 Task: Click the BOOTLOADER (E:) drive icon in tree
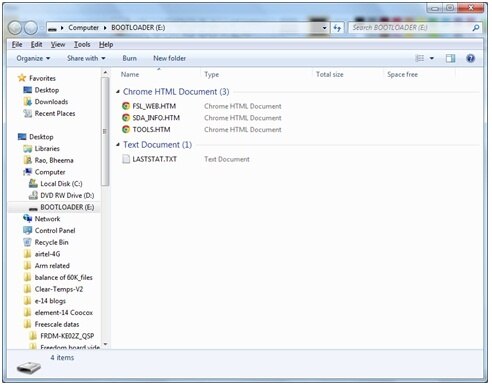pos(33,208)
